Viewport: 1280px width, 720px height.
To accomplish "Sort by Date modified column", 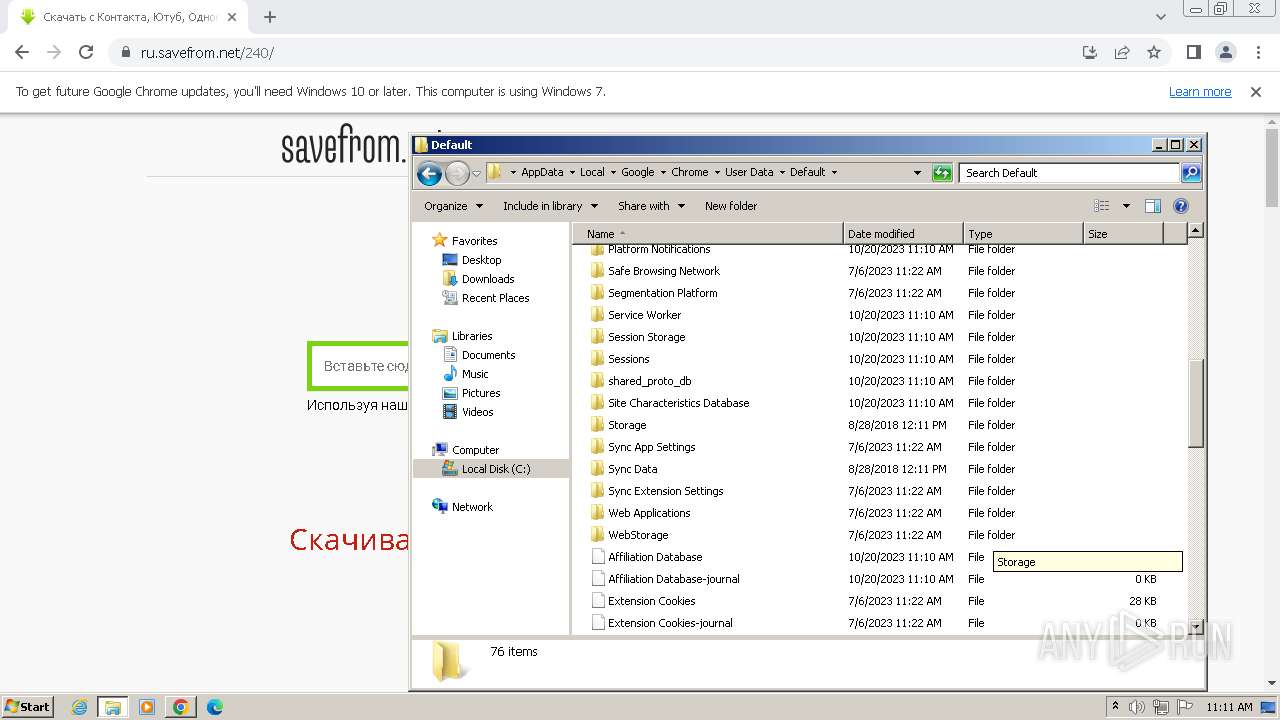I will tap(903, 234).
